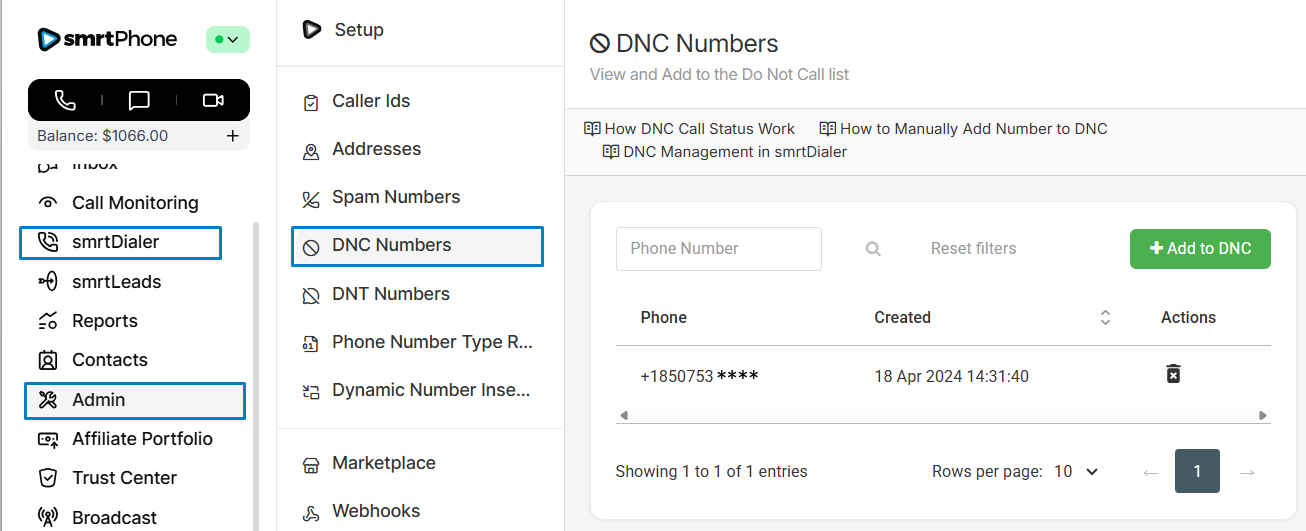Select Spam Numbers in Setup menu

point(396,197)
